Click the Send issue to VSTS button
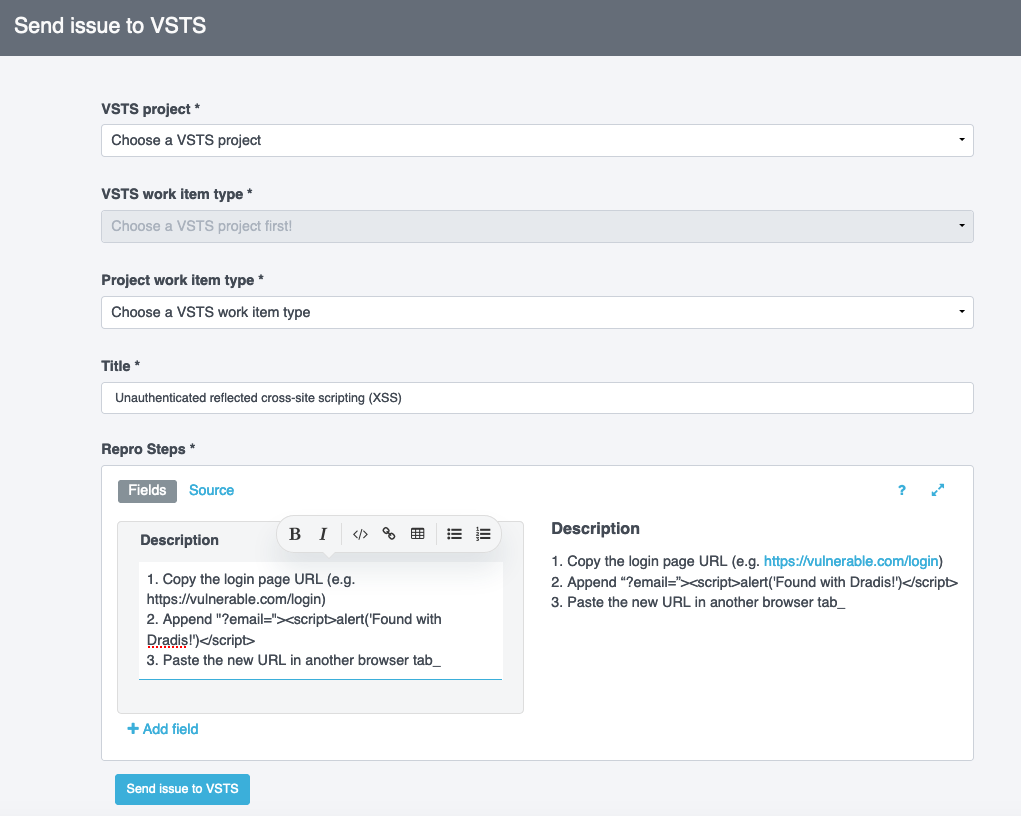Image resolution: width=1021 pixels, height=816 pixels. (x=182, y=789)
